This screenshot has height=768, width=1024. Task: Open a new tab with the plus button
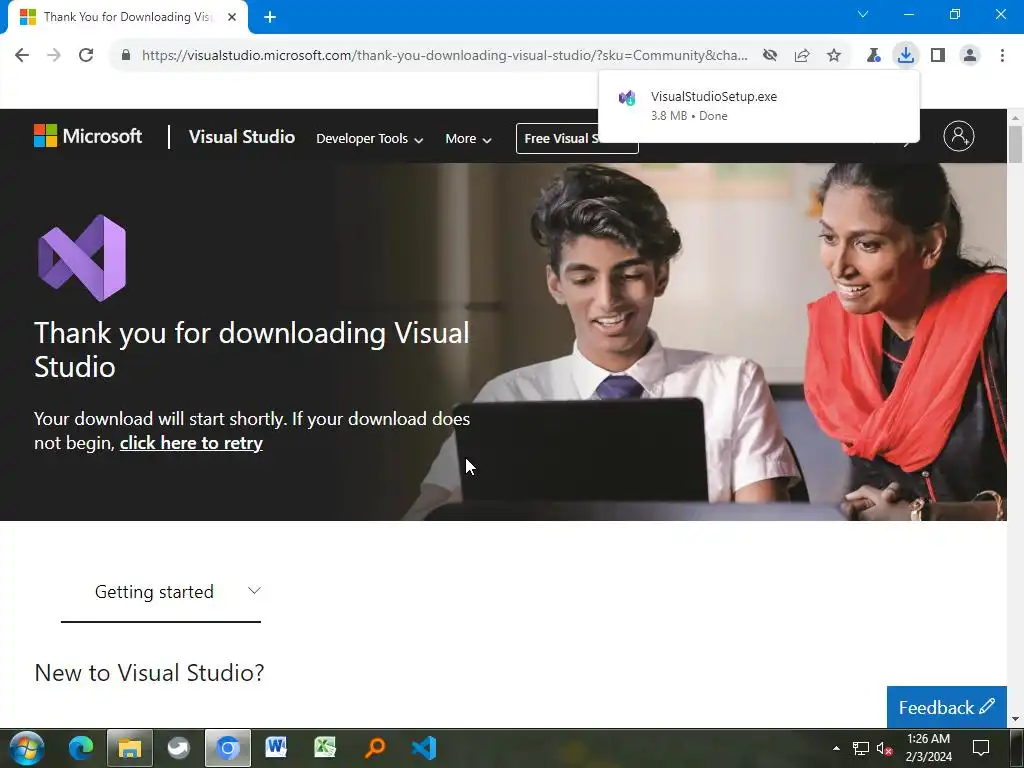click(x=270, y=17)
